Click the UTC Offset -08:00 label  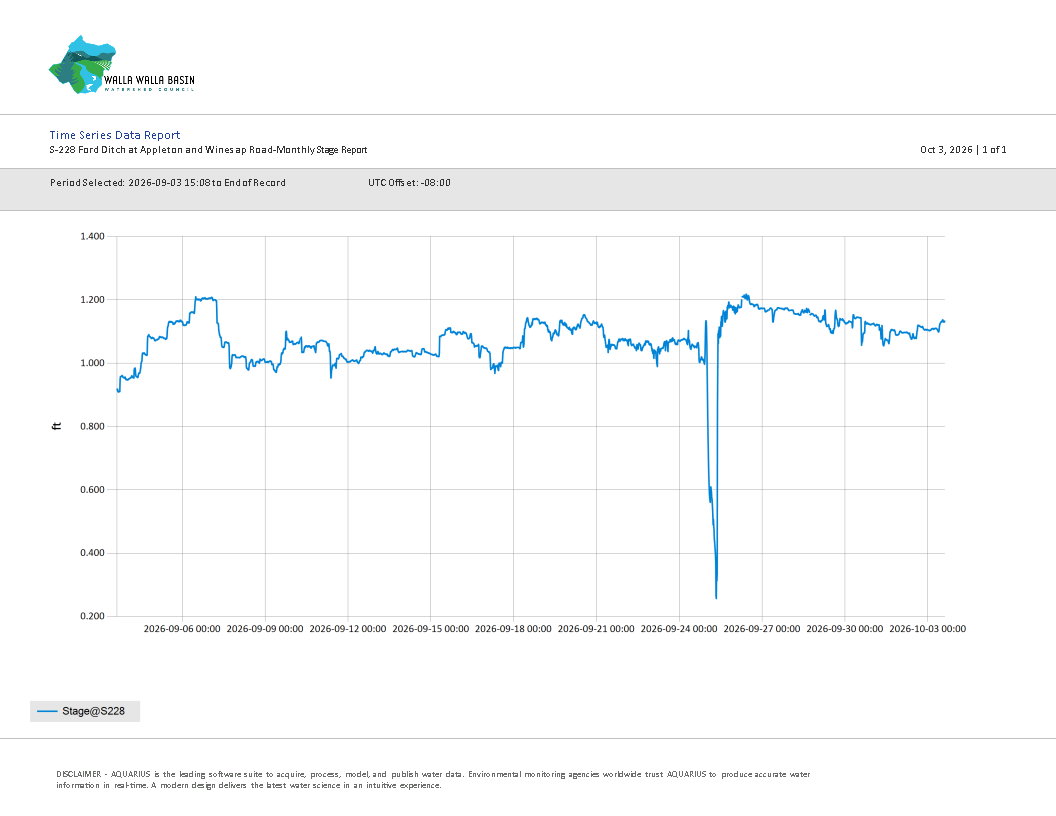[409, 182]
